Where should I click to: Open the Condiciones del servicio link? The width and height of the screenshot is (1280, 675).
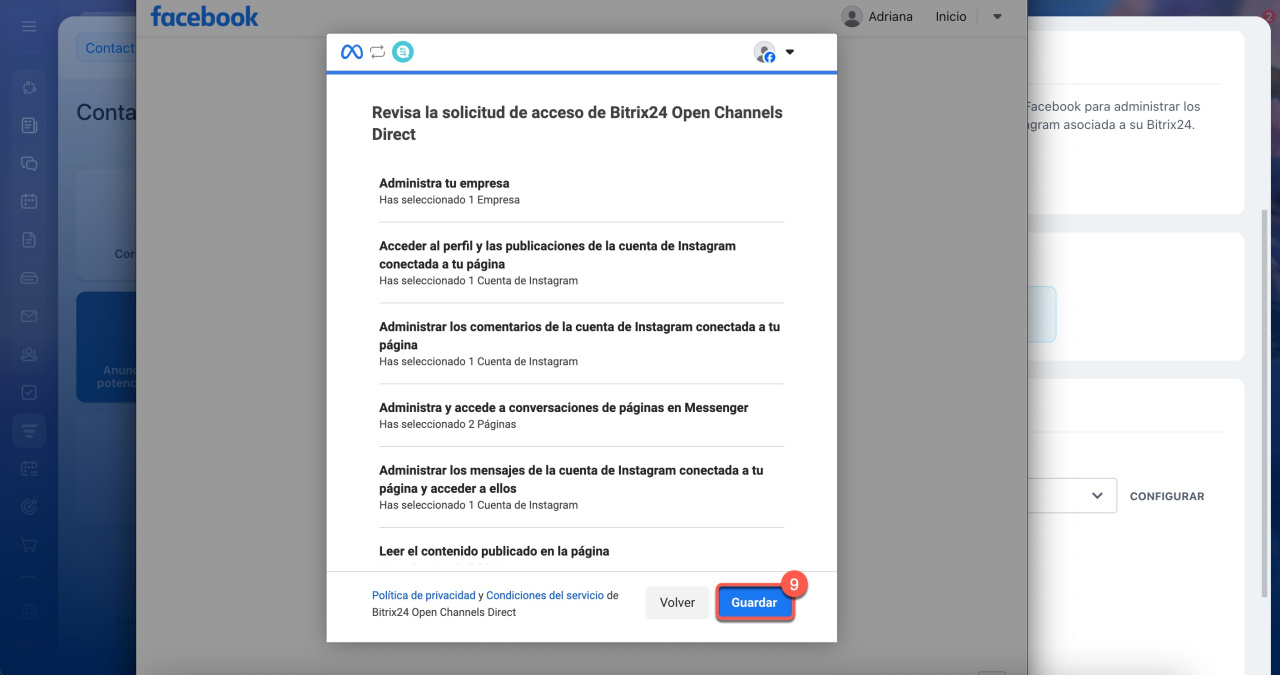click(545, 595)
